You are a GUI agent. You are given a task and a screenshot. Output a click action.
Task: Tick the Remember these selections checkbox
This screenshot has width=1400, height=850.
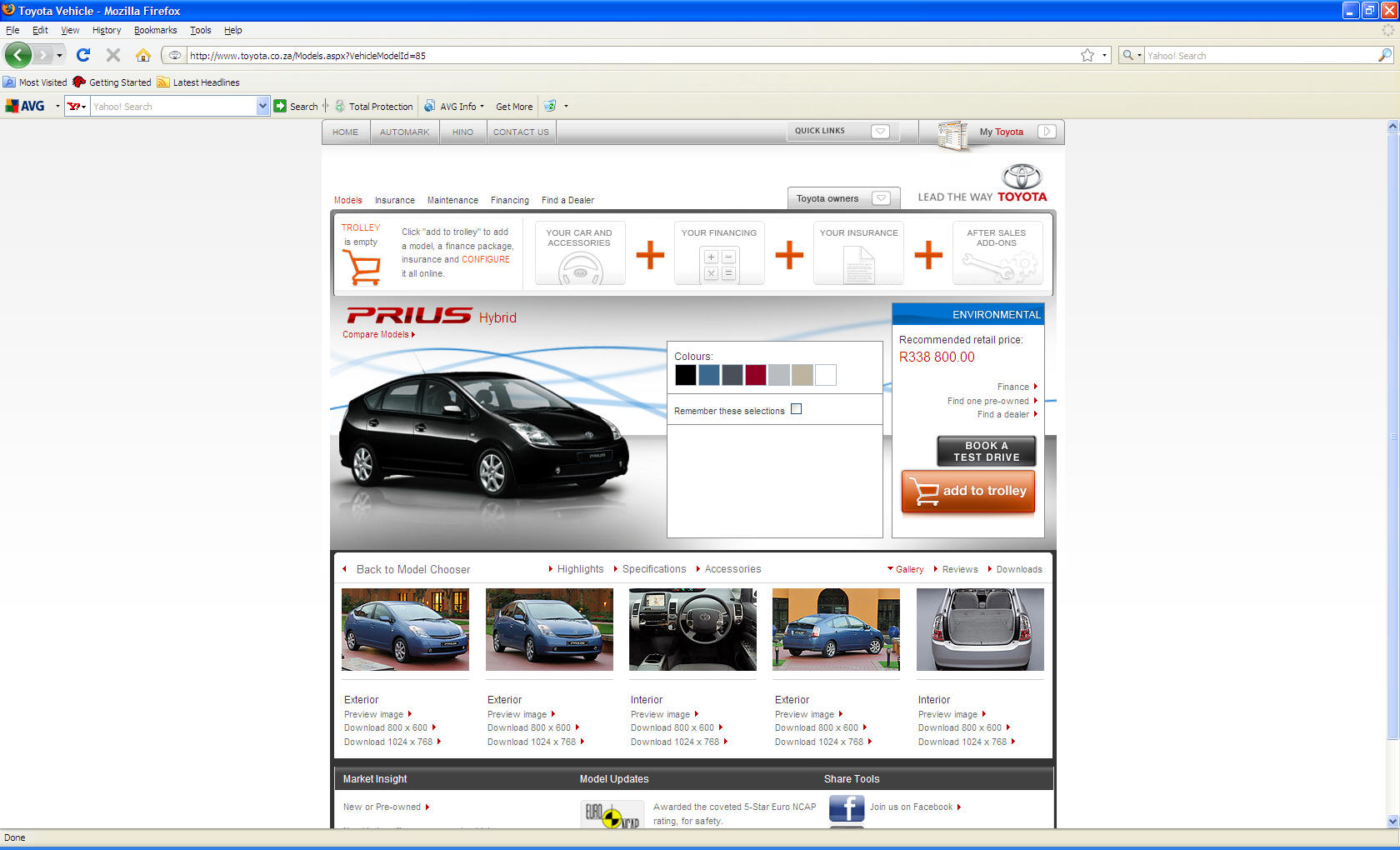point(796,409)
